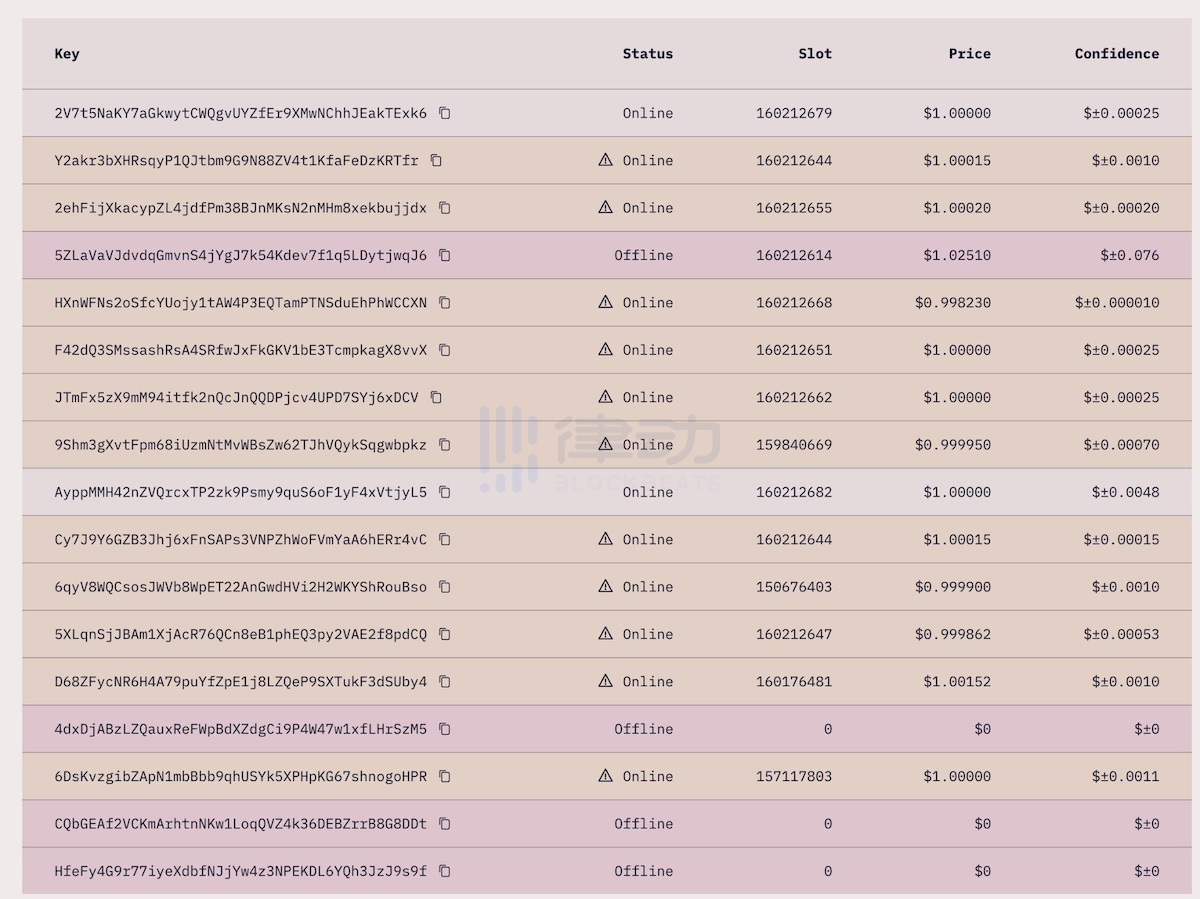This screenshot has height=899, width=1200.
Task: Click warning icon in the 159840669 slot row
Action: click(605, 444)
